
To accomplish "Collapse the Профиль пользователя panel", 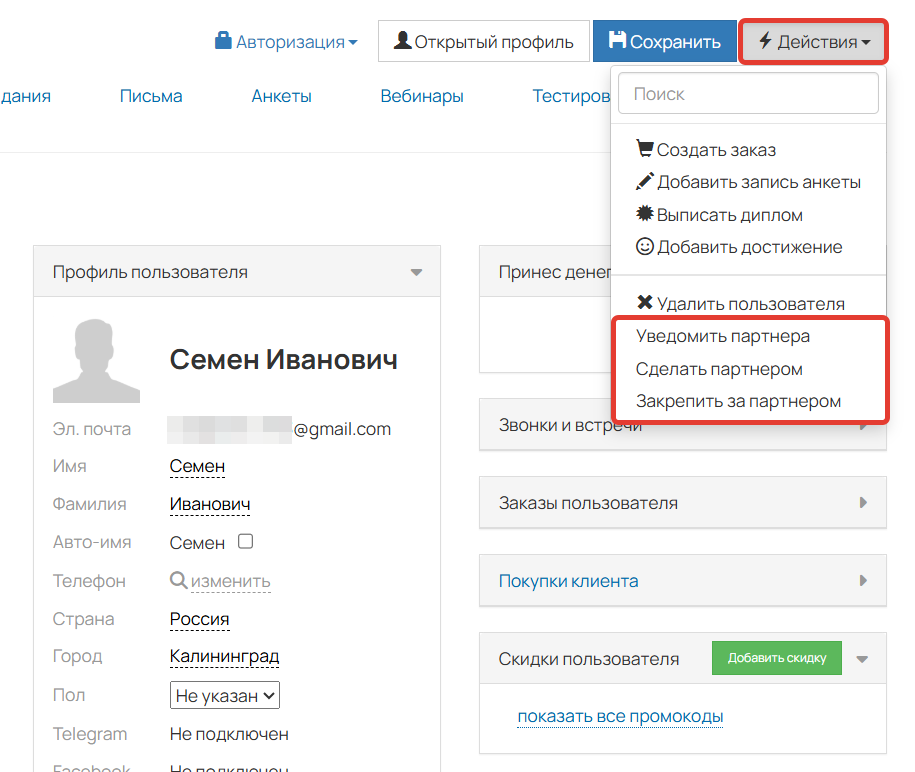I will click(415, 270).
